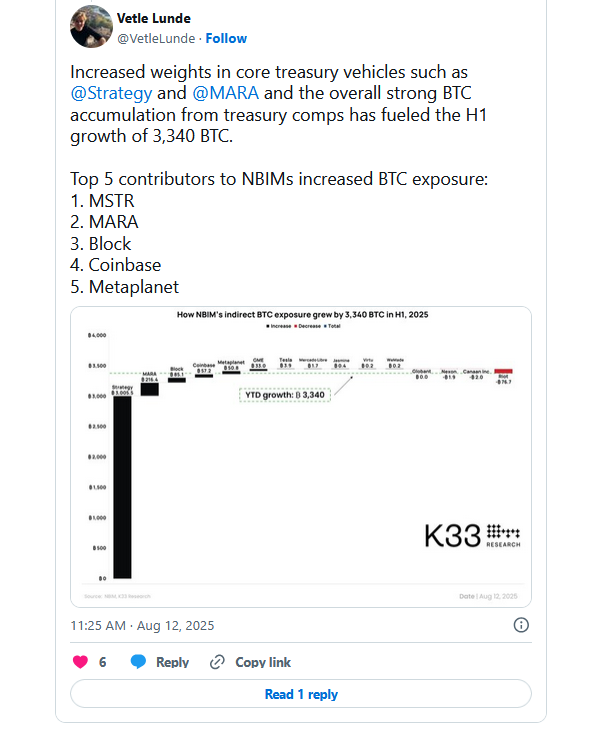Open the @MARA mention link
Viewport: 600px width, 738px height.
pyautogui.click(x=225, y=93)
